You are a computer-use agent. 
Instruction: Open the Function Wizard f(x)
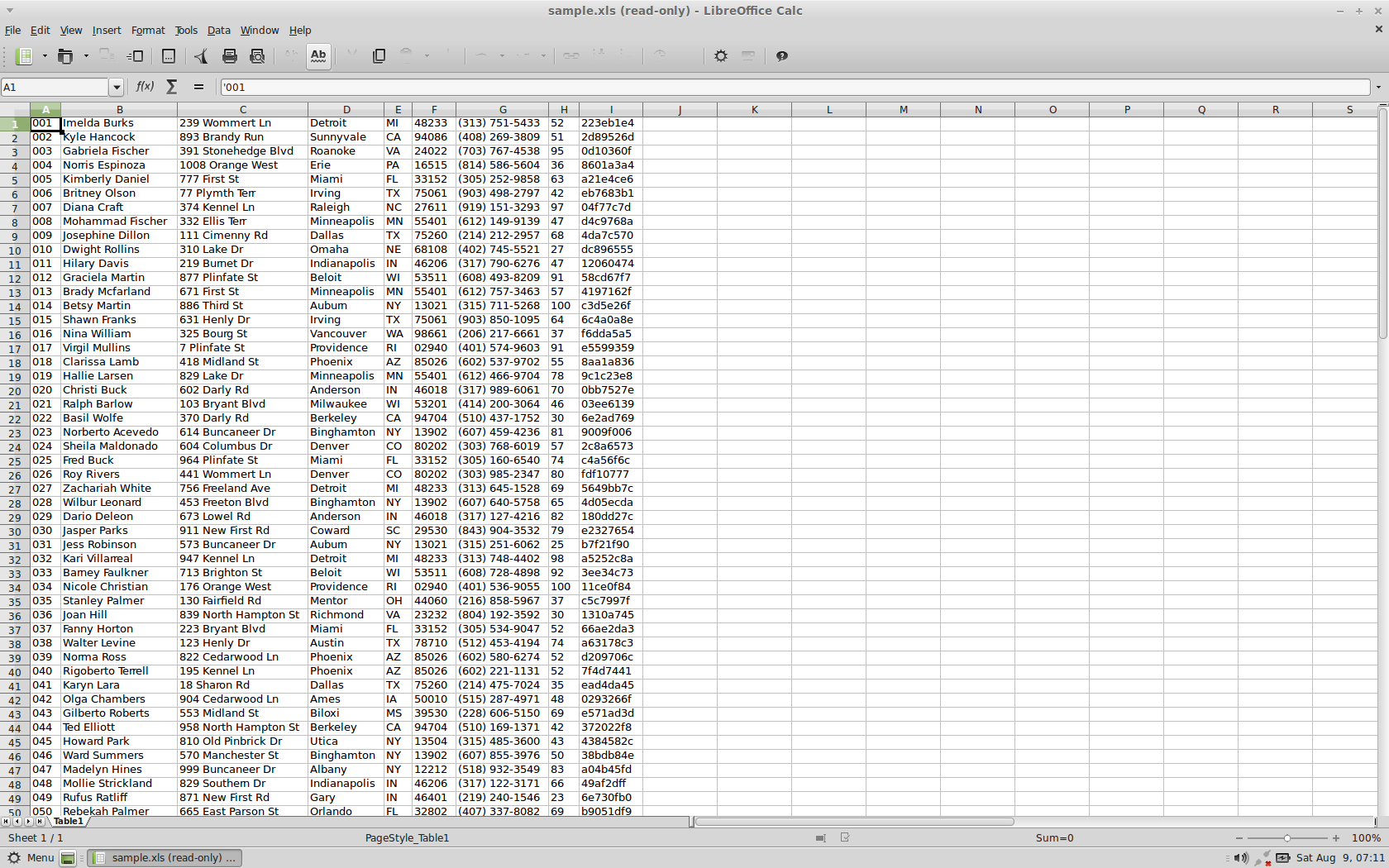(x=145, y=87)
